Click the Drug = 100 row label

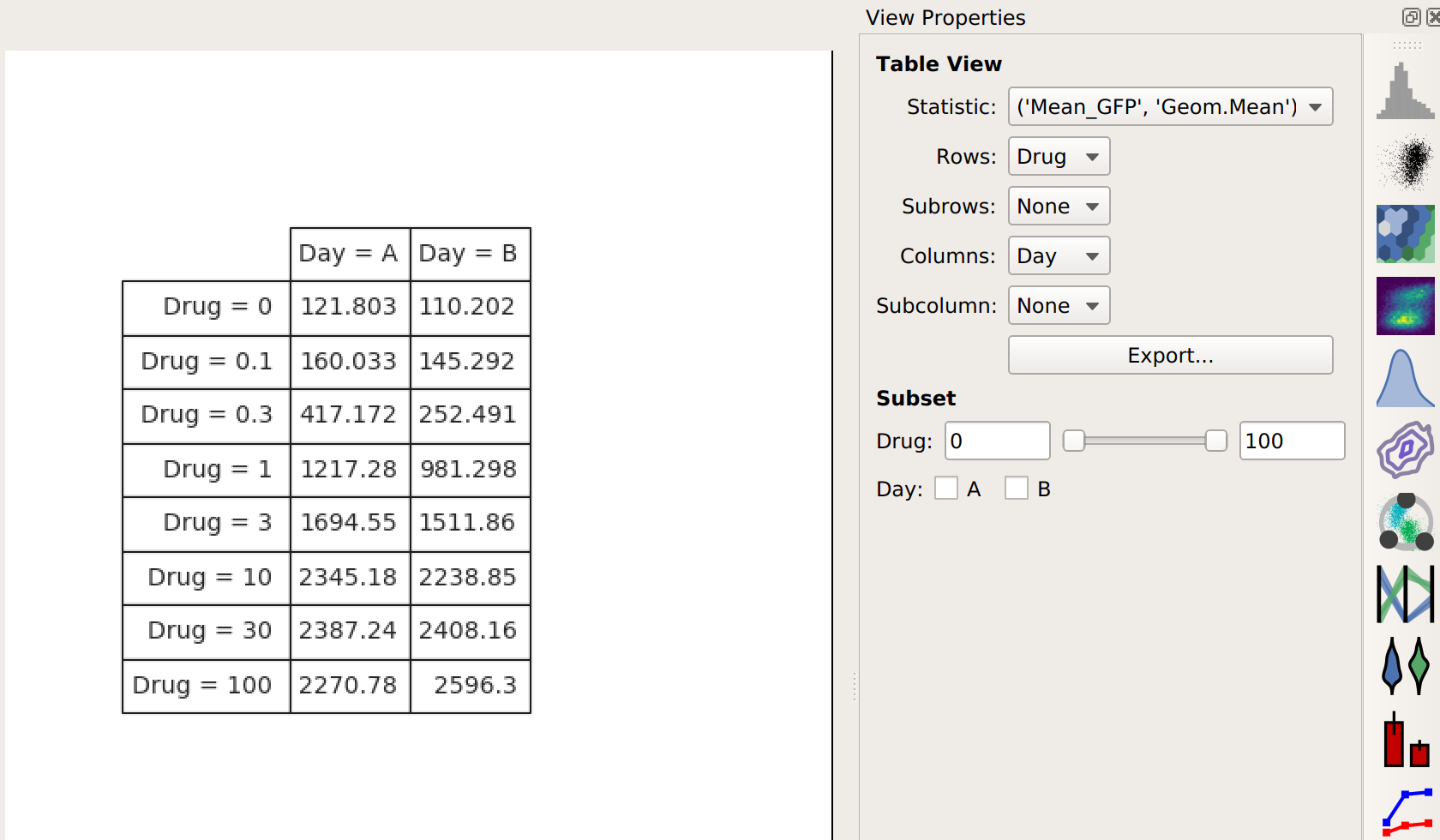click(207, 686)
